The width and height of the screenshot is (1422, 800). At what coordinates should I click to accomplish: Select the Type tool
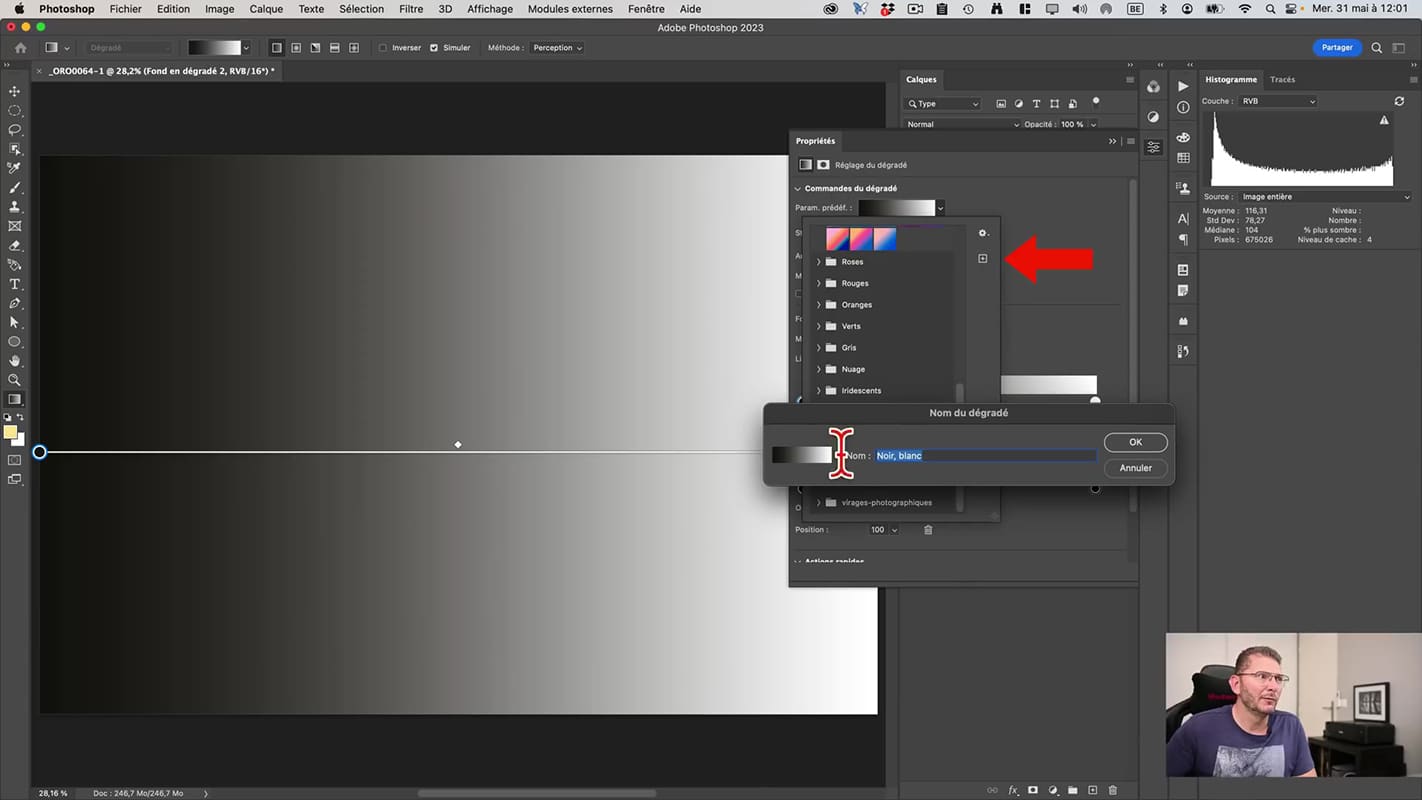pyautogui.click(x=15, y=284)
